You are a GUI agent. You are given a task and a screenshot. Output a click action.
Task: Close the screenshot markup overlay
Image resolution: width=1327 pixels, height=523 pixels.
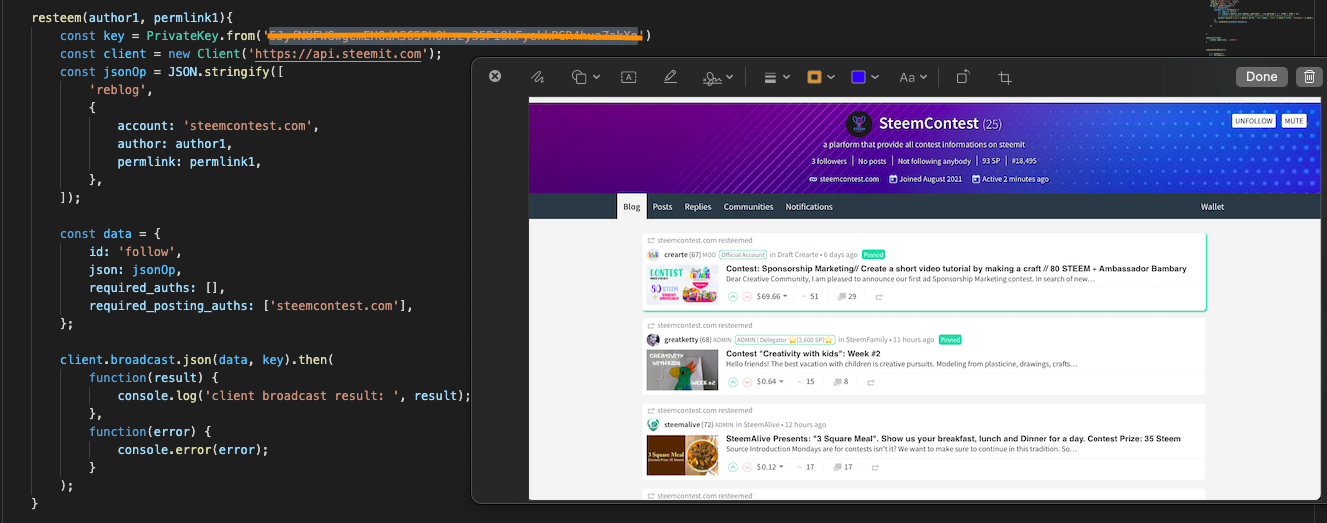pyautogui.click(x=494, y=76)
